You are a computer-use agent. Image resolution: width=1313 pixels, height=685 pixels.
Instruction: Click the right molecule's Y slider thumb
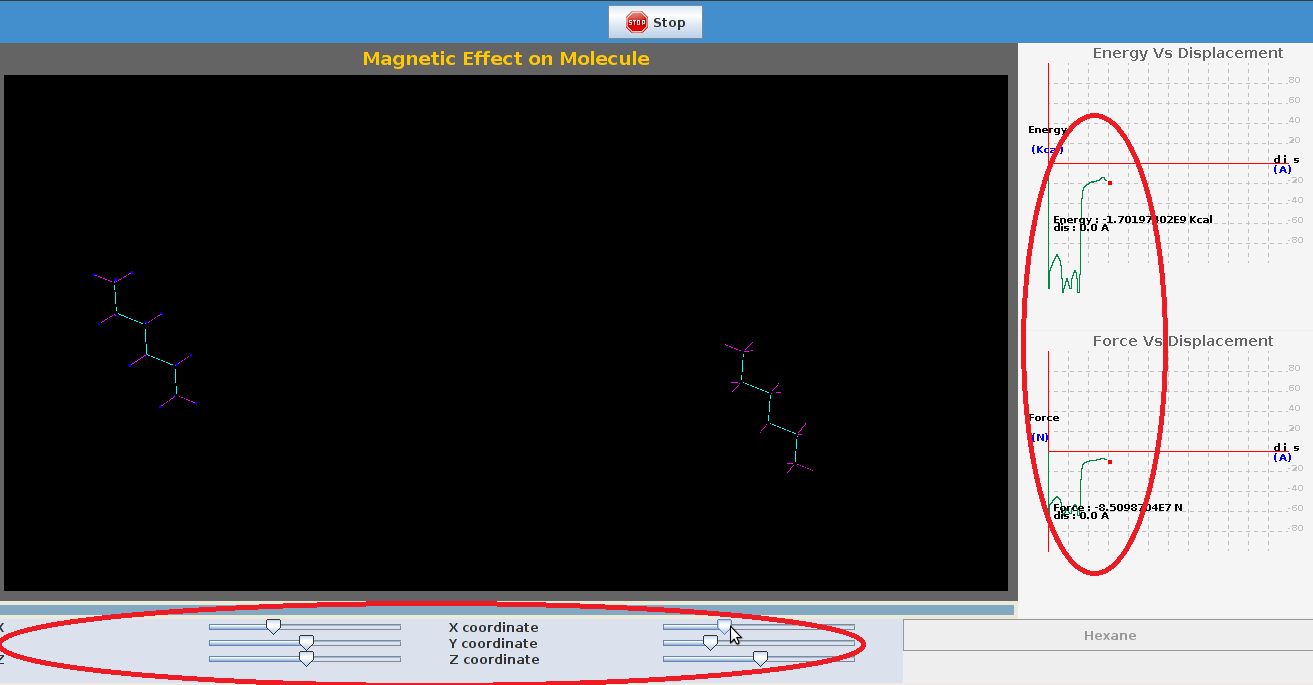710,643
